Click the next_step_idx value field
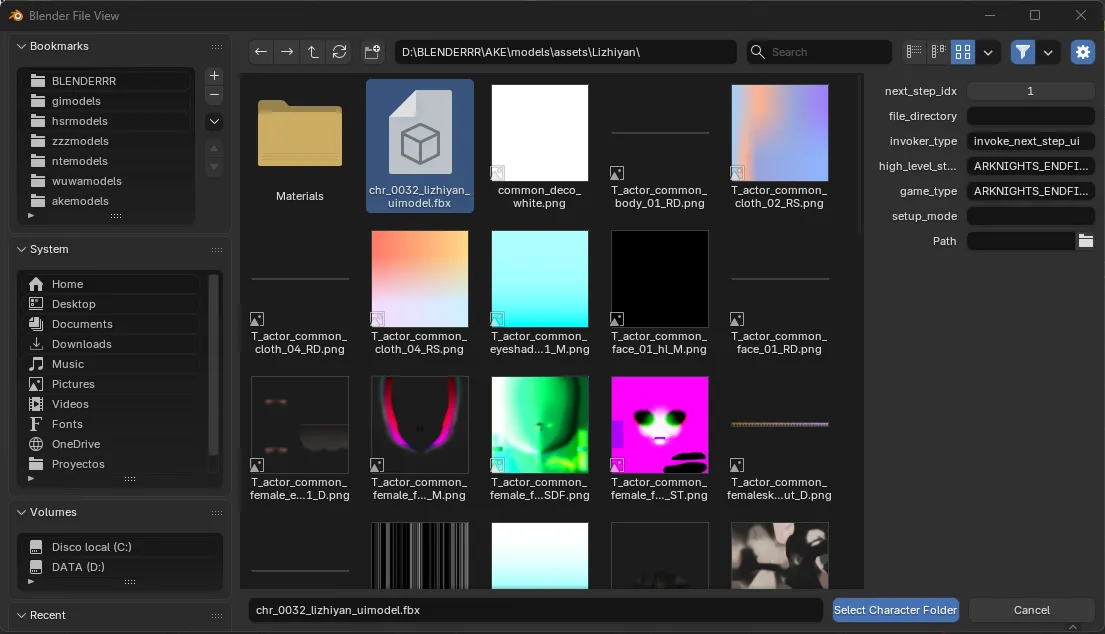 1030,91
